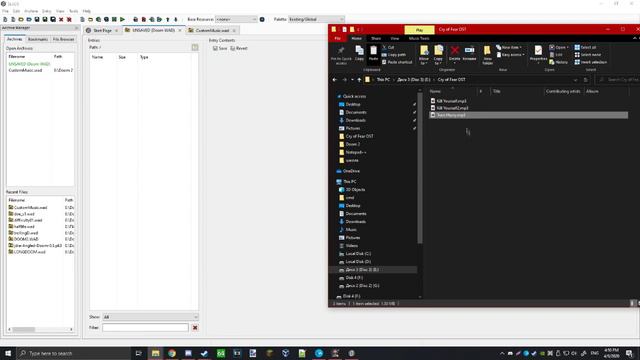Screen dimensions: 640x360
Task: Open the Windows Start menu
Action: (8, 353)
